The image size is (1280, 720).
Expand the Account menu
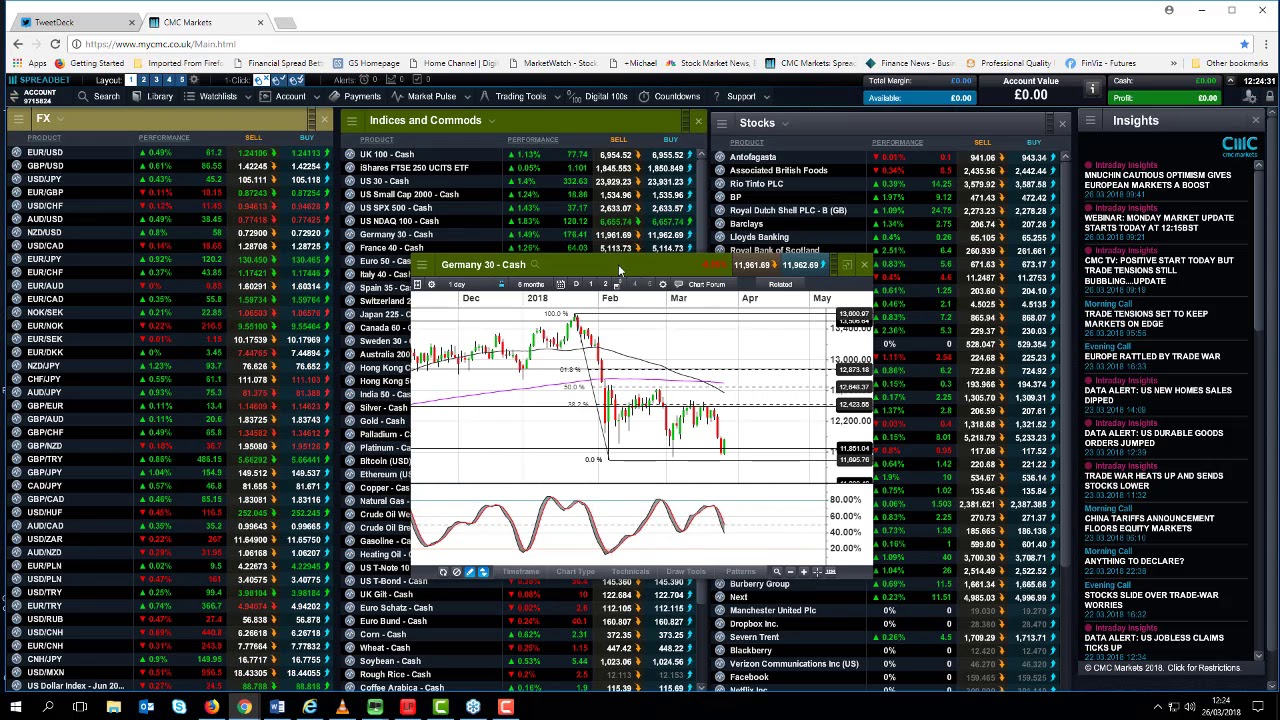click(291, 97)
